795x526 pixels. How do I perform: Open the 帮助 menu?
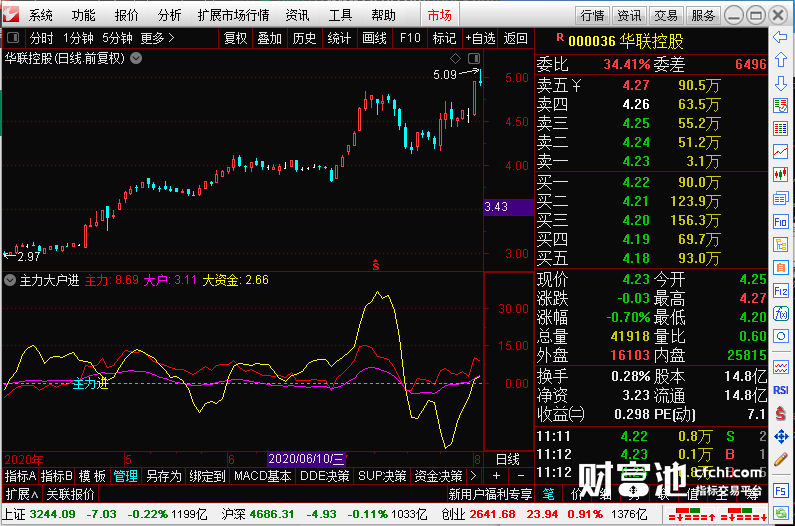(383, 15)
